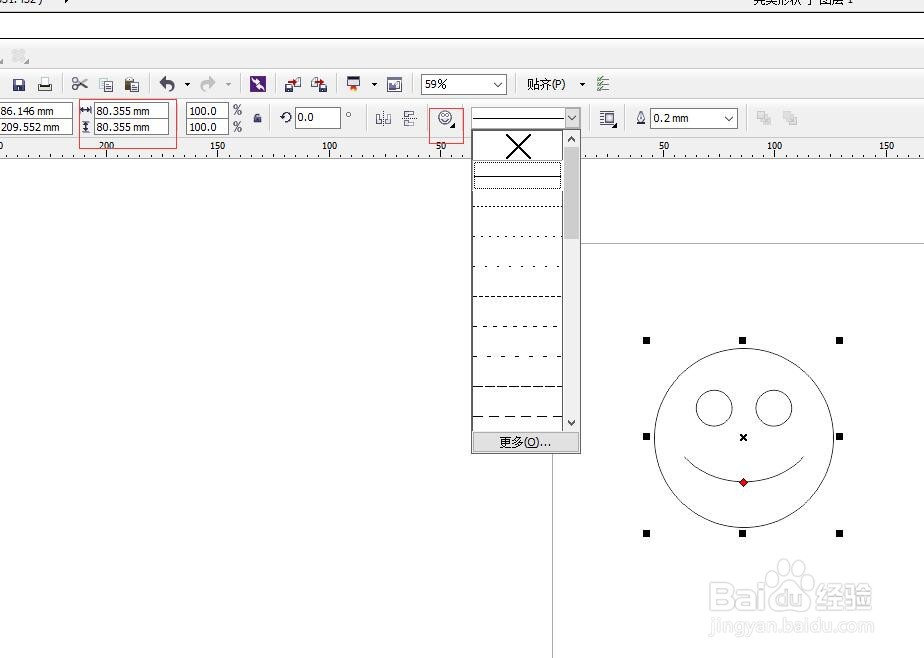Click the object height field below width
The image size is (924, 658).
pyautogui.click(x=131, y=127)
